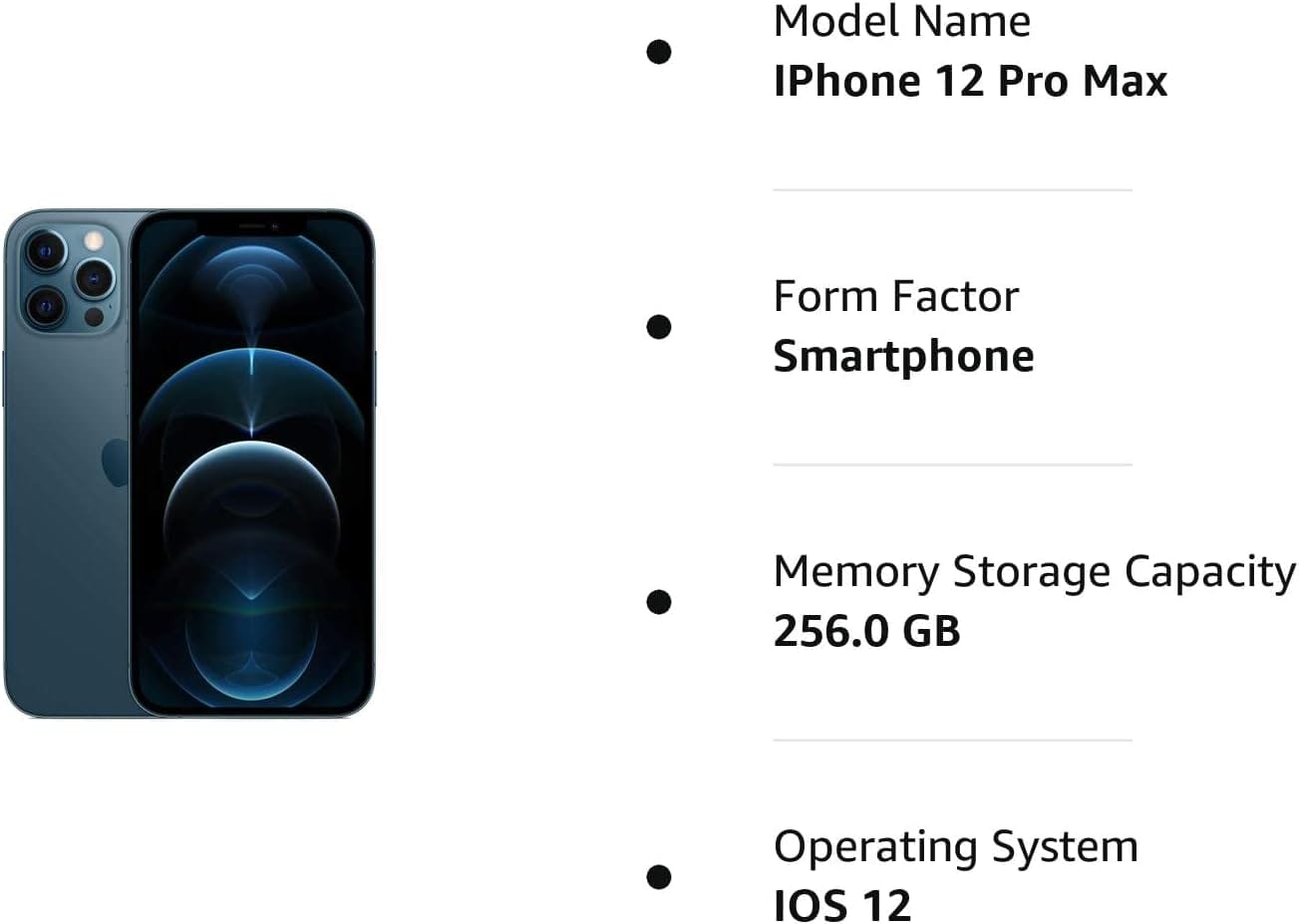The height and width of the screenshot is (924, 1299).
Task: Click the "Operating System" label
Action: tap(955, 846)
